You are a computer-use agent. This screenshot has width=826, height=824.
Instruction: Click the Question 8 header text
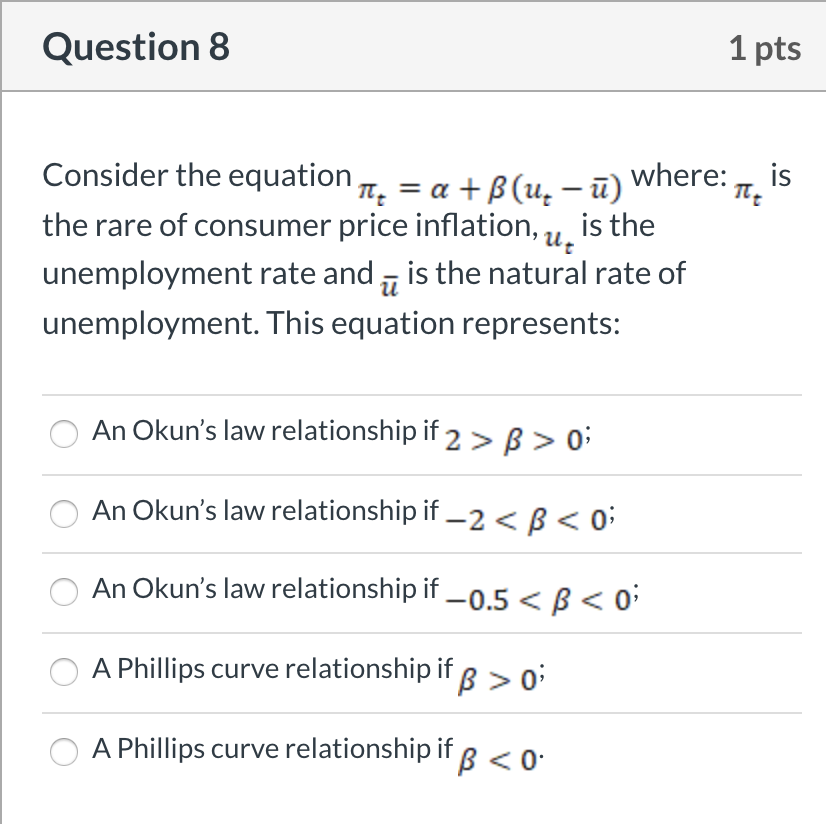[135, 47]
